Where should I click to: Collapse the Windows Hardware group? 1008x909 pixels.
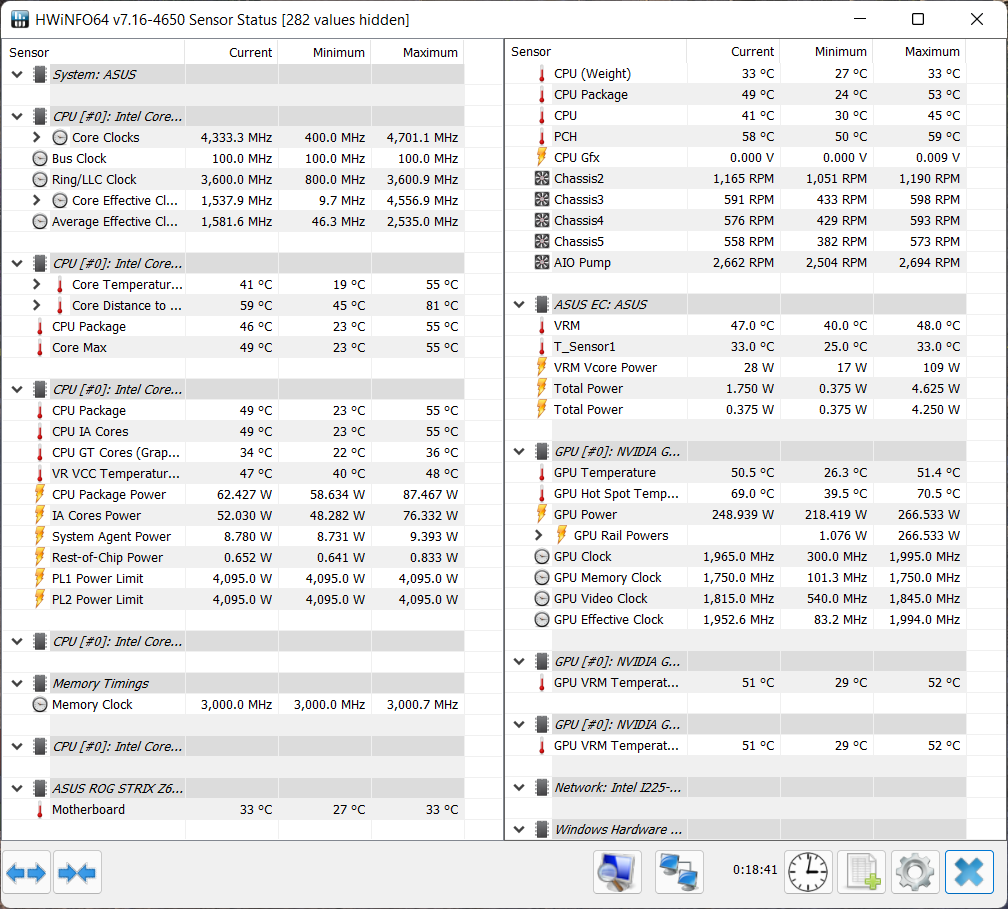pyautogui.click(x=519, y=829)
